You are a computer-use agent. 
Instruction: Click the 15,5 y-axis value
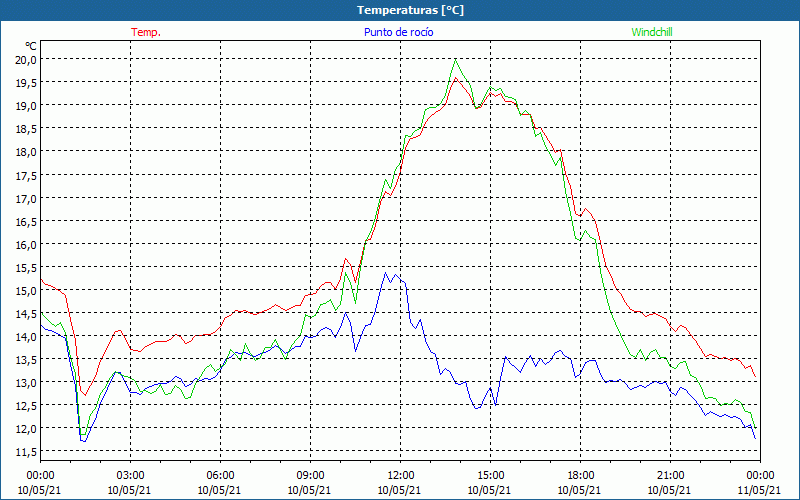coord(27,267)
